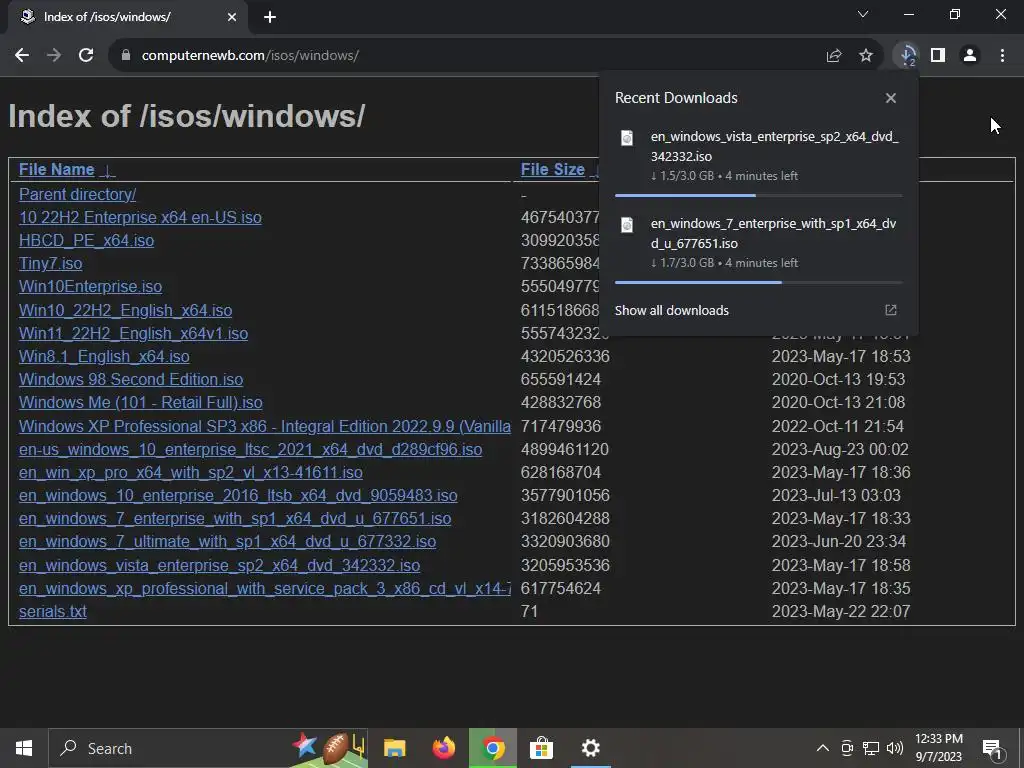Open a new browser tab
The image size is (1024, 768).
[270, 17]
